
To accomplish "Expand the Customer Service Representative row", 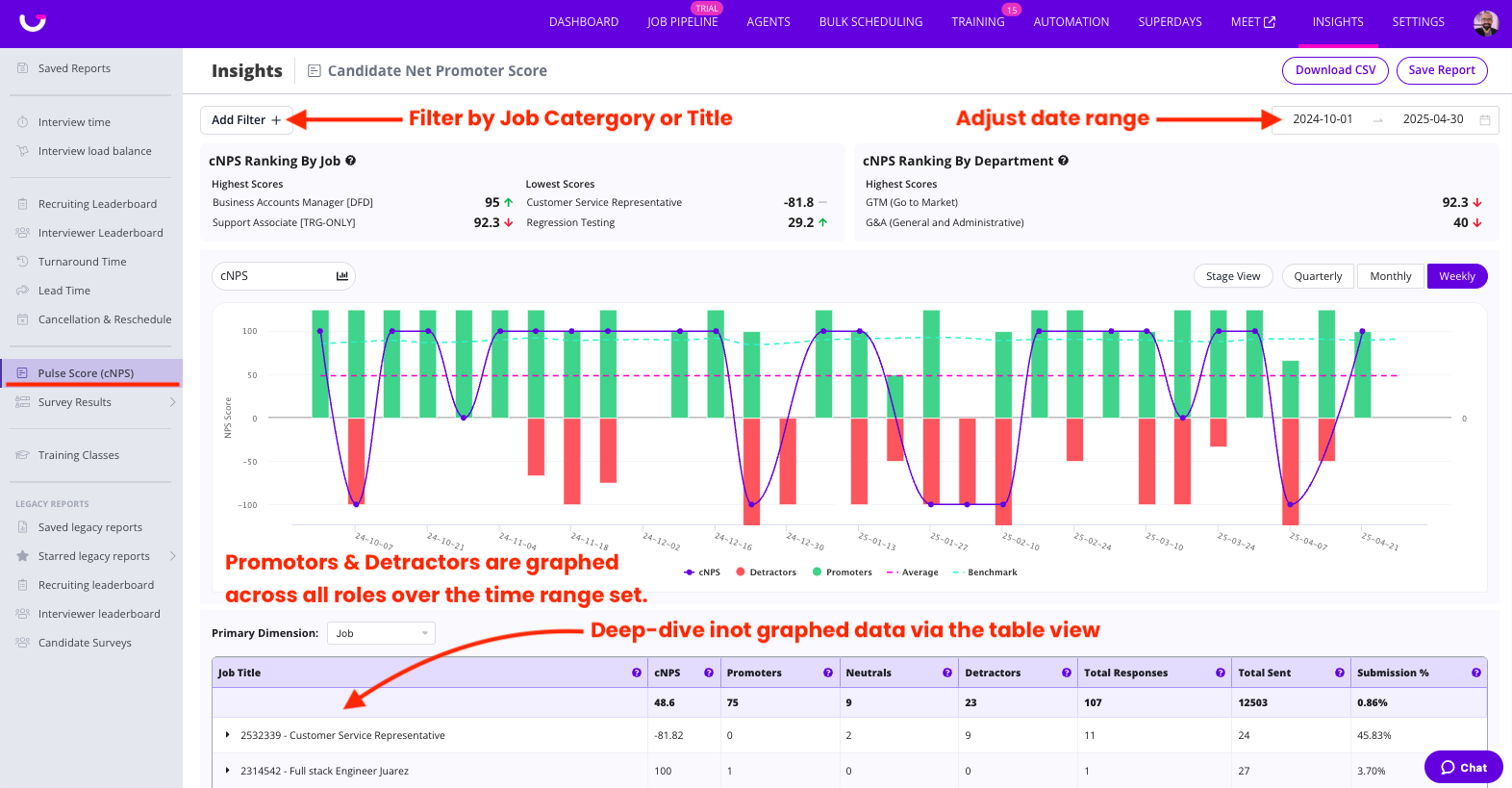I will click(x=227, y=735).
